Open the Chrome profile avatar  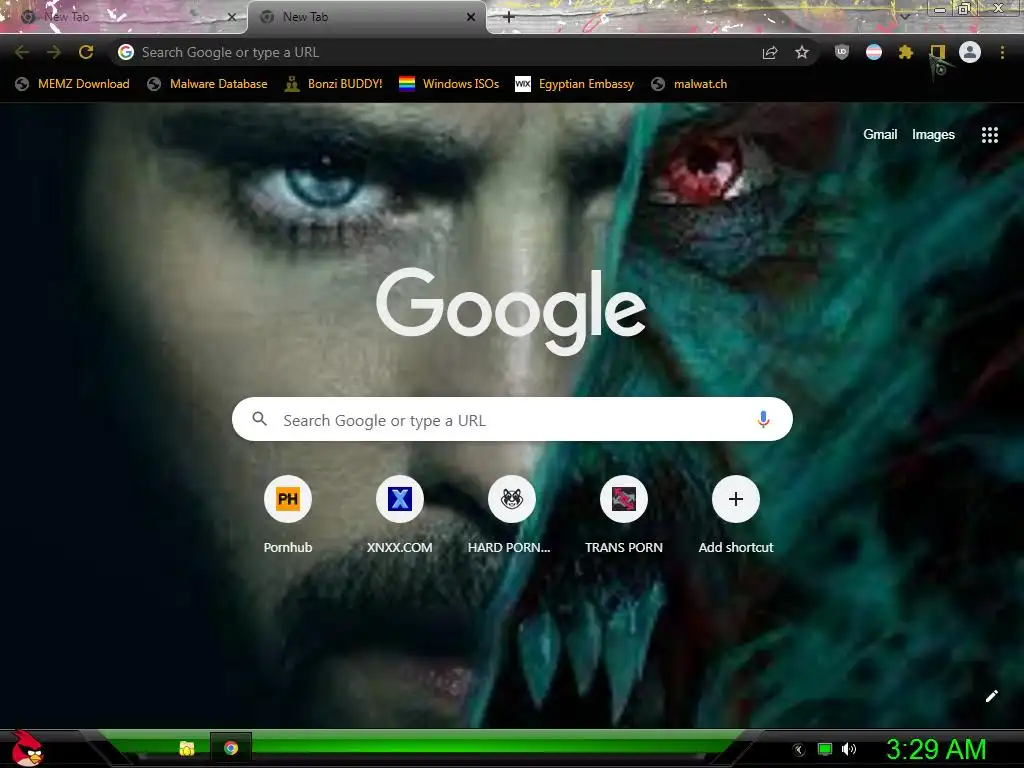tap(970, 52)
